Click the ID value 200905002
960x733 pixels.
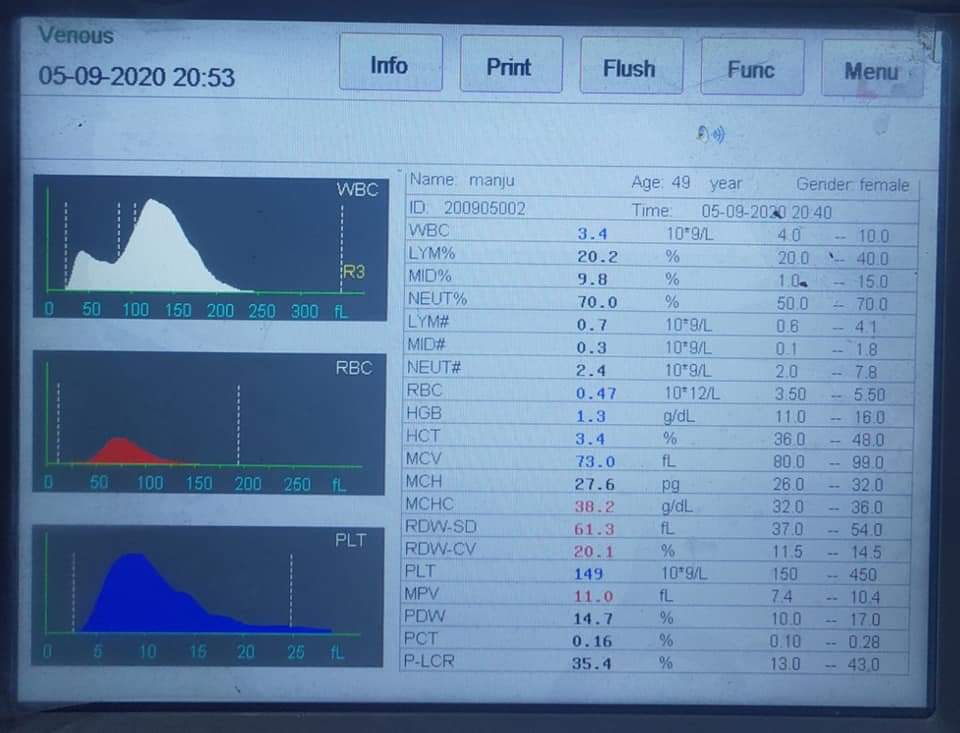pyautogui.click(x=484, y=209)
